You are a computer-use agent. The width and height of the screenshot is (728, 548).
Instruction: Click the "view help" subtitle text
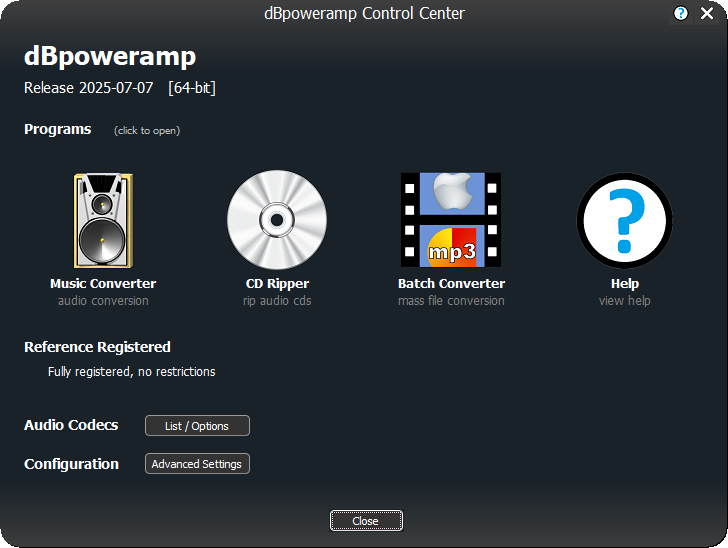(x=624, y=301)
